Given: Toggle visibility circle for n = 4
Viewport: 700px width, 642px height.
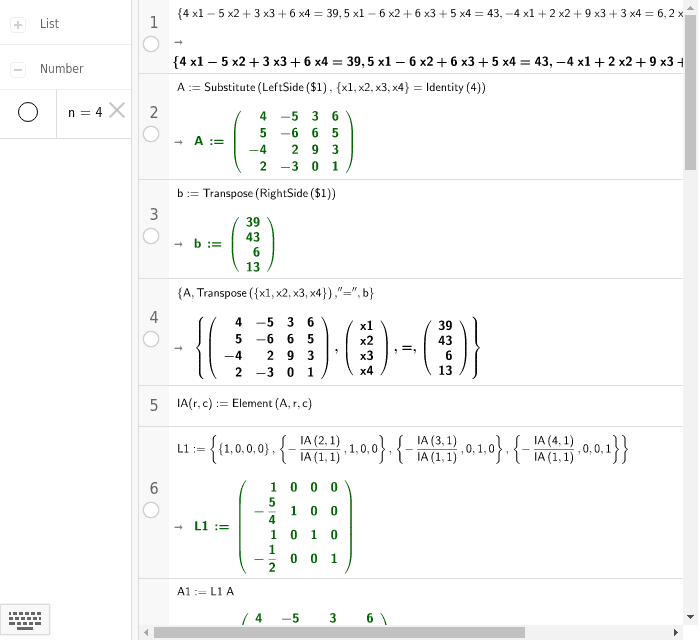Looking at the screenshot, I should pos(28,112).
